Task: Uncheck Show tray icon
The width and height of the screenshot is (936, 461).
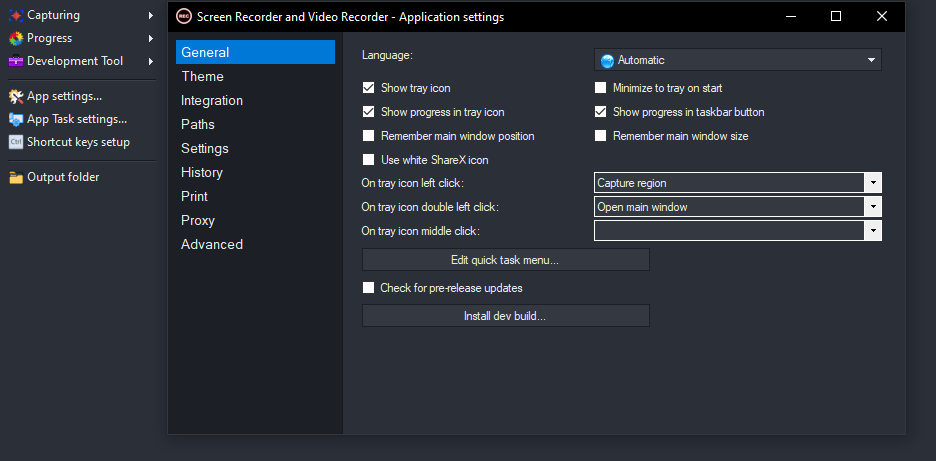Action: [x=368, y=88]
